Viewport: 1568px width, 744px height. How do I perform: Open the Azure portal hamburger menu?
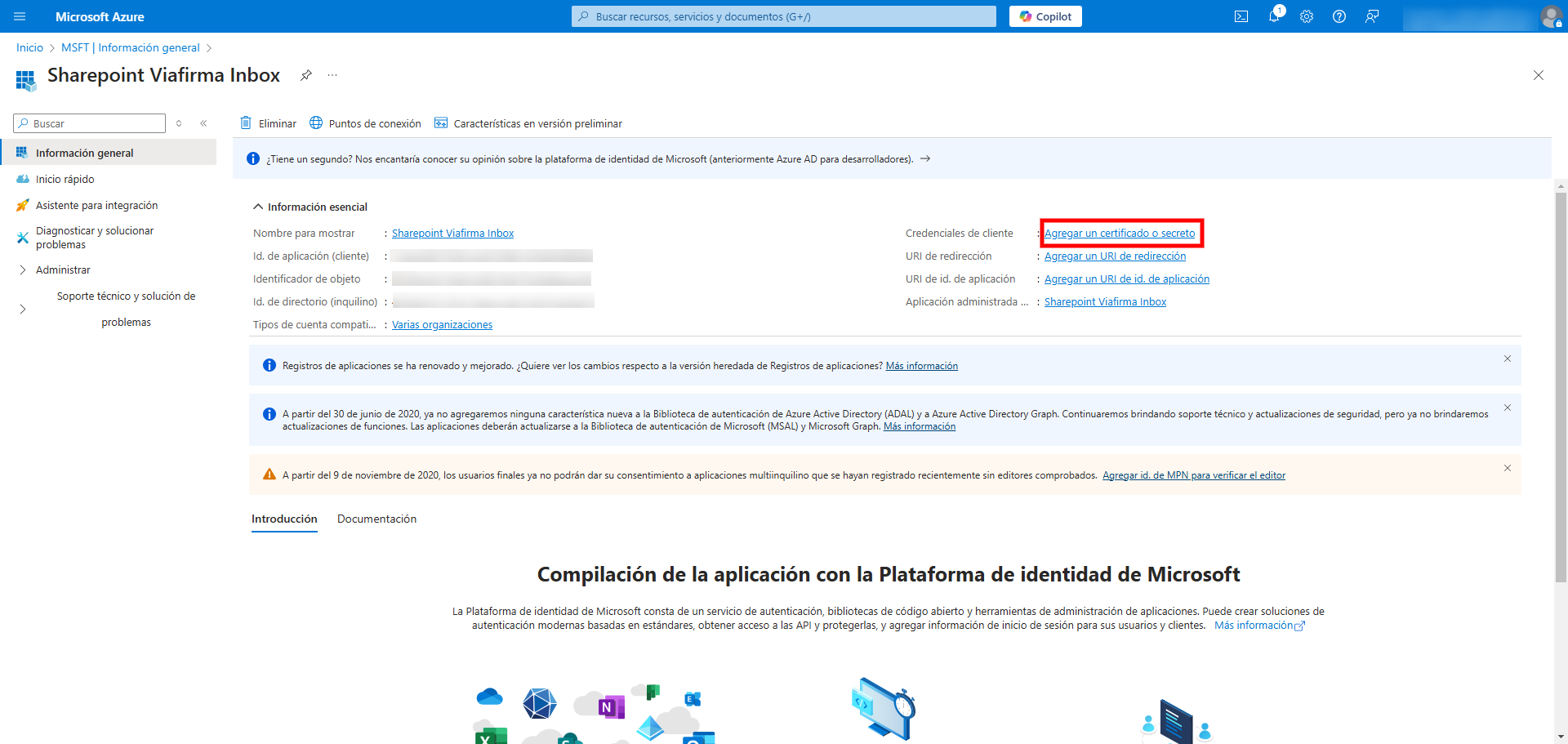pyautogui.click(x=20, y=16)
